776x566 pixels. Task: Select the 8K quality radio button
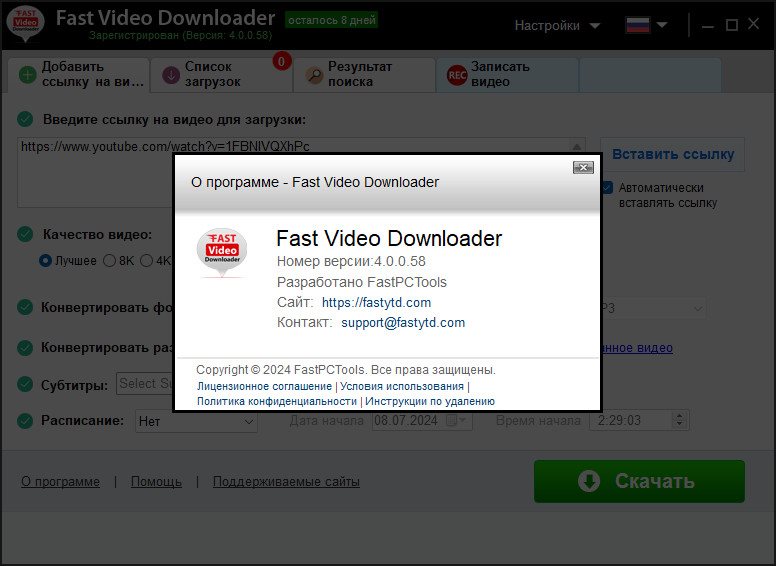[x=109, y=261]
